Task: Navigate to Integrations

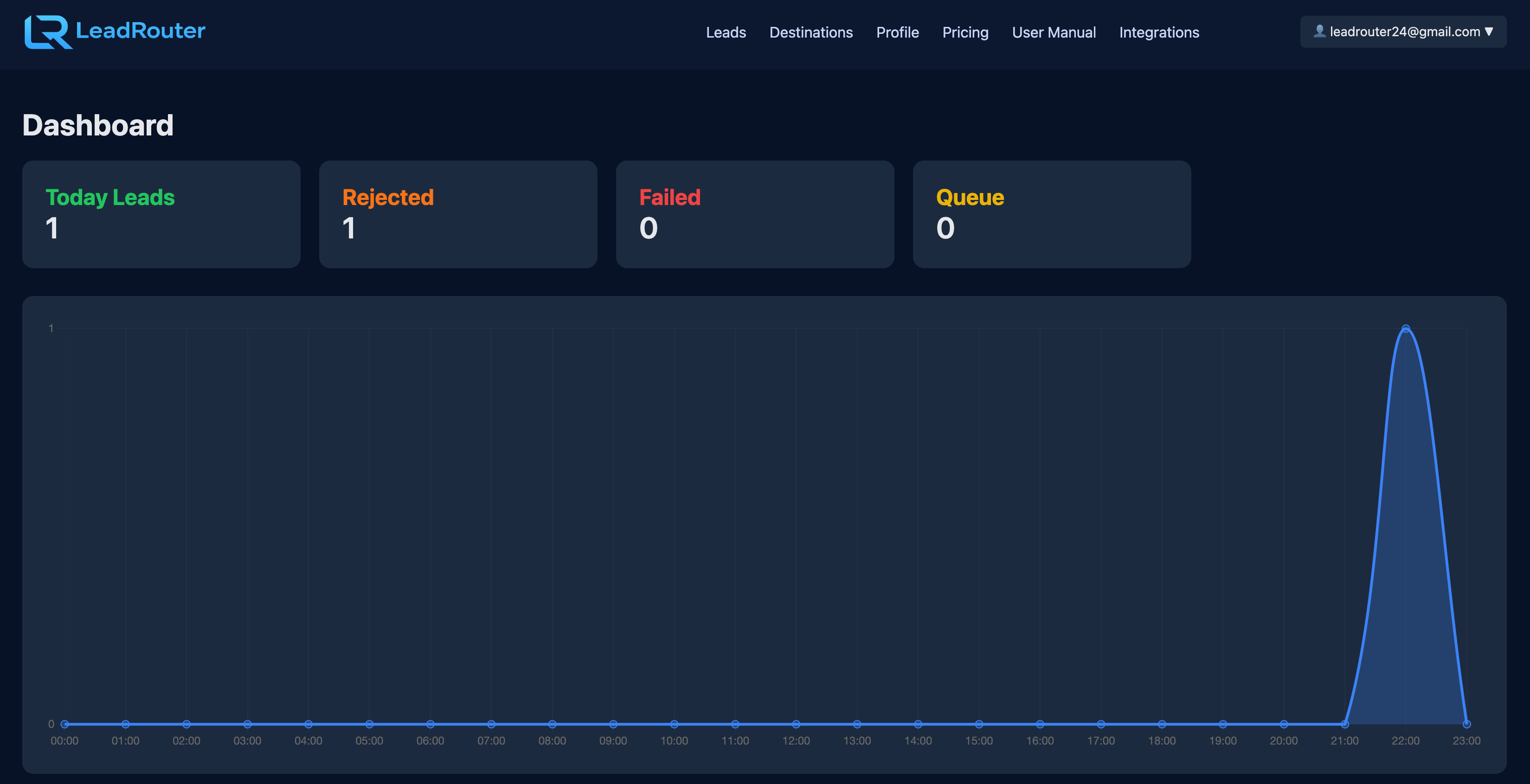Action: click(x=1159, y=32)
